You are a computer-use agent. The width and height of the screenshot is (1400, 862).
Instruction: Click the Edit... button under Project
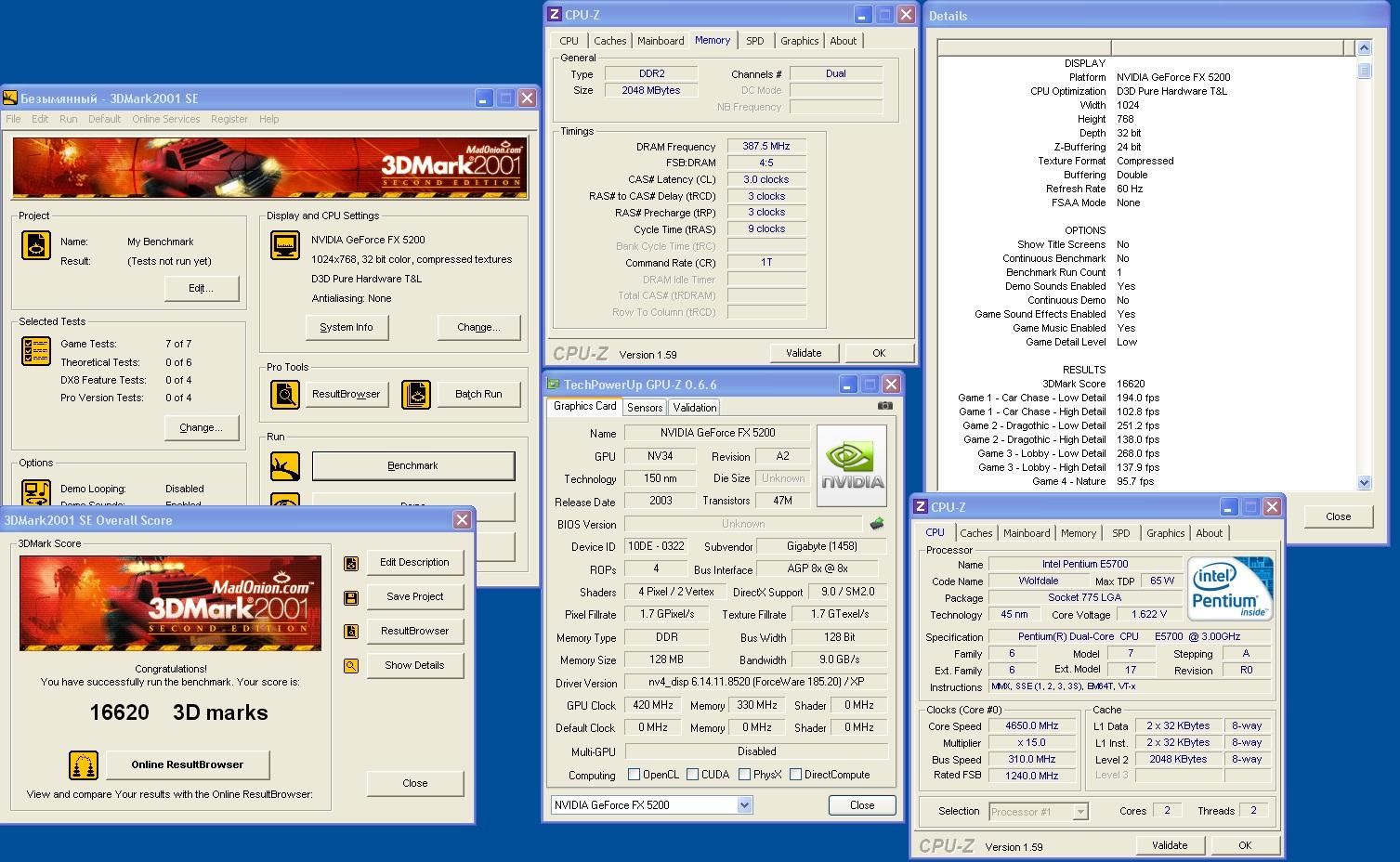[x=202, y=288]
